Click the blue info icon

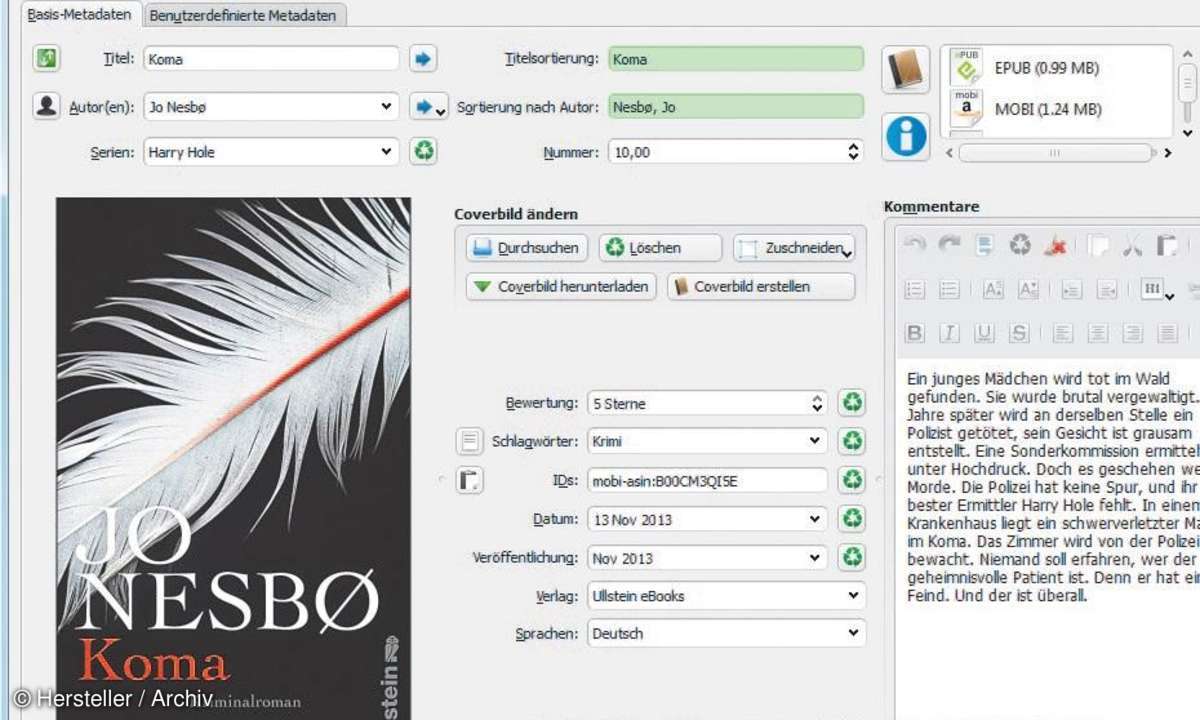pyautogui.click(x=906, y=136)
